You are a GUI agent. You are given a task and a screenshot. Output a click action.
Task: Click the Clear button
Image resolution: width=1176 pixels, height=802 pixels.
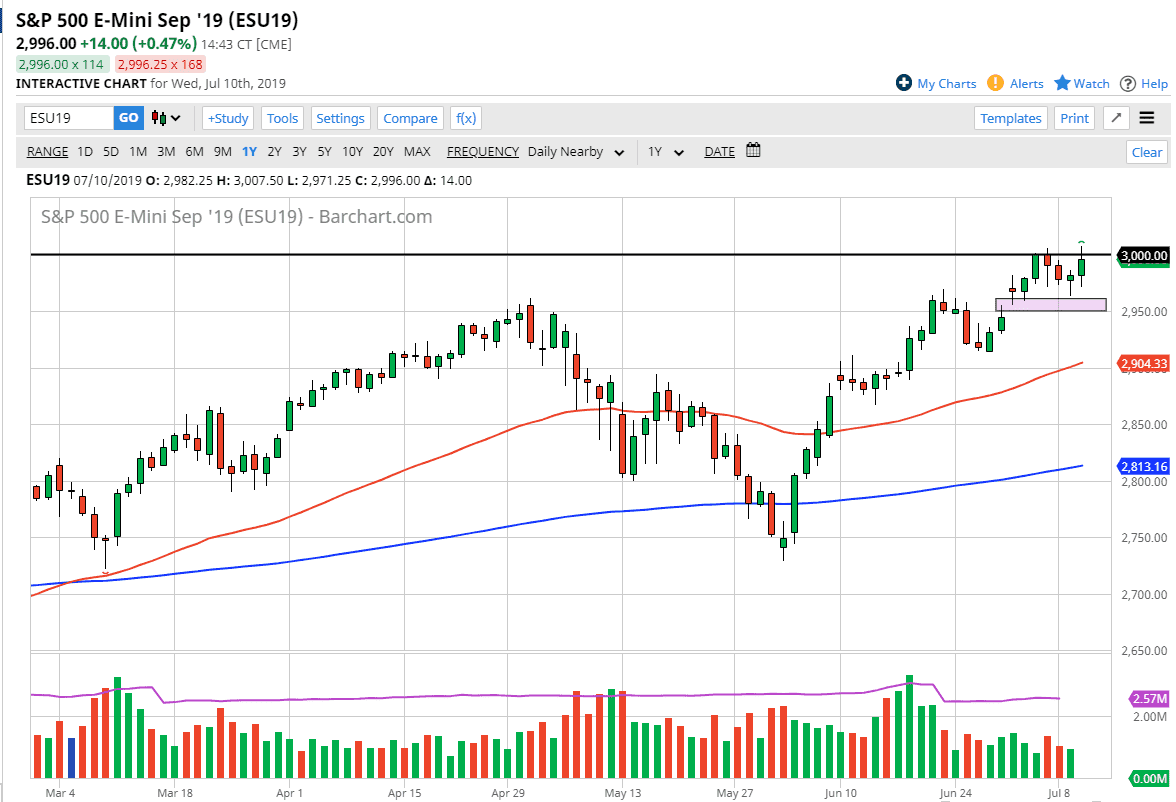[x=1147, y=152]
